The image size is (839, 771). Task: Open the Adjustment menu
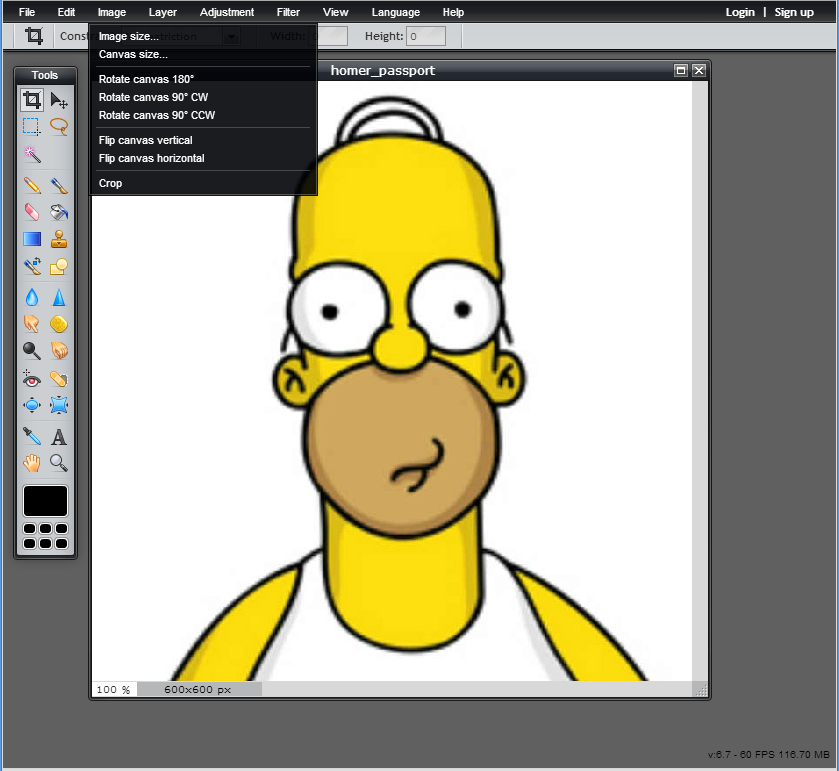(x=227, y=12)
